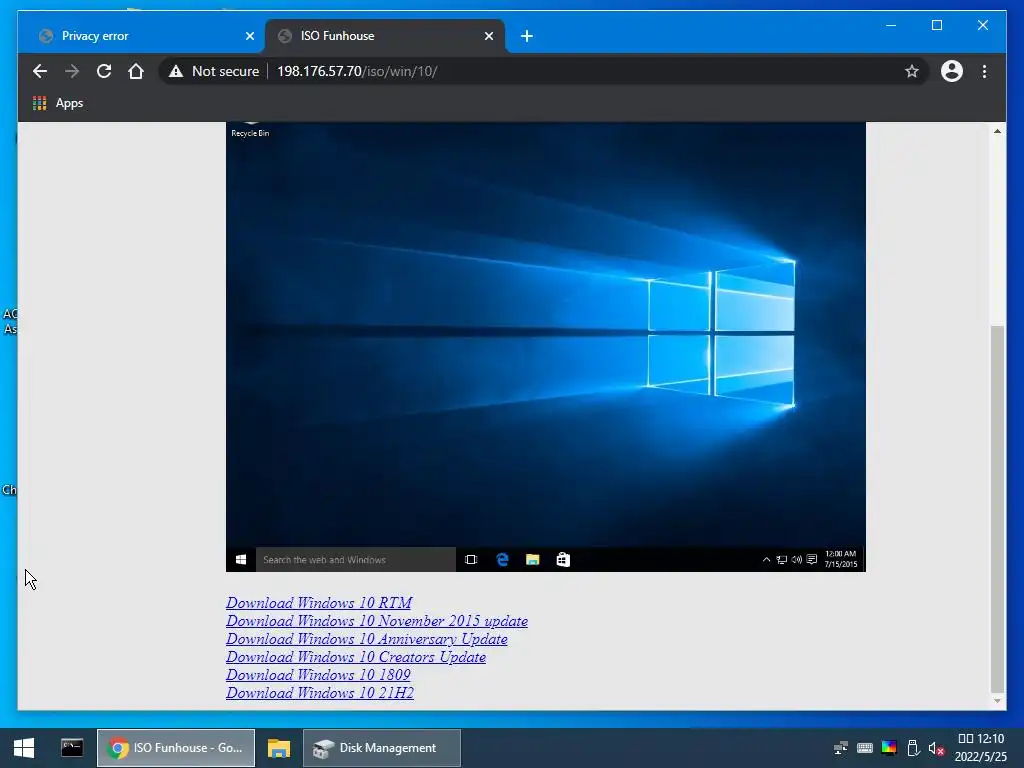Open the Apps bookmarks shortcut
Viewport: 1024px width, 768px height.
pos(58,103)
